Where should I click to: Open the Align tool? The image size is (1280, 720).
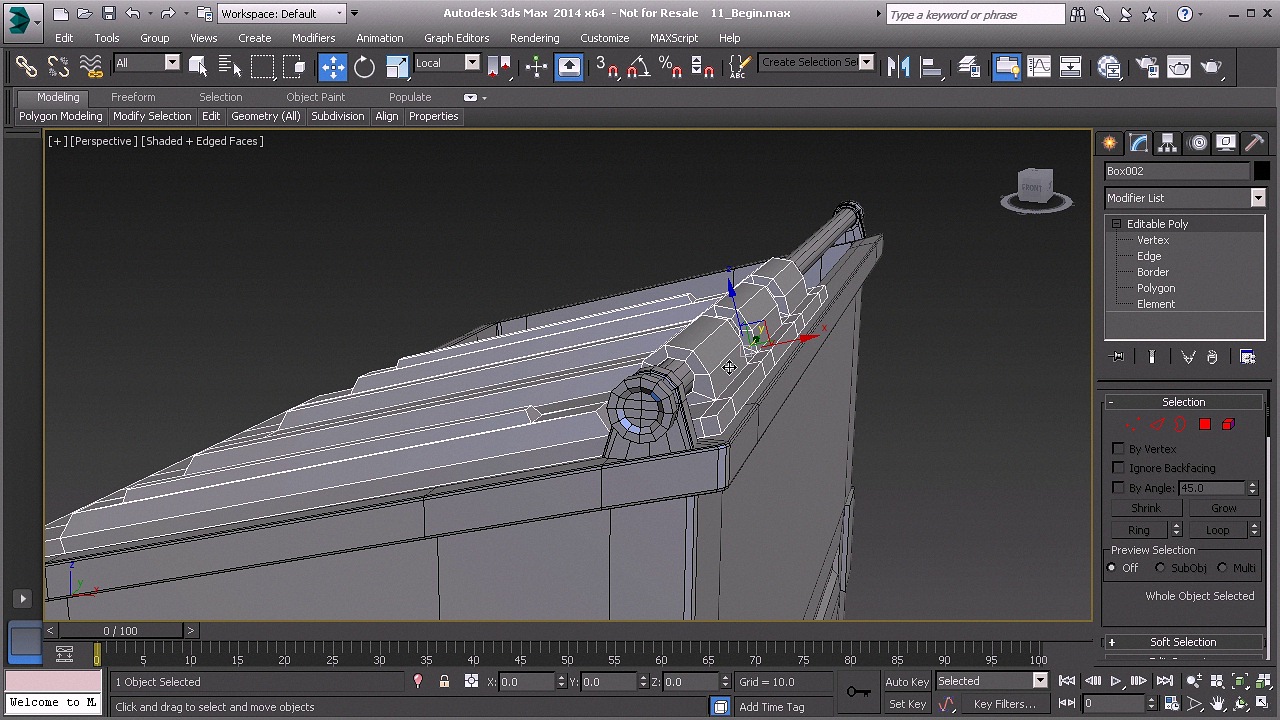[930, 66]
